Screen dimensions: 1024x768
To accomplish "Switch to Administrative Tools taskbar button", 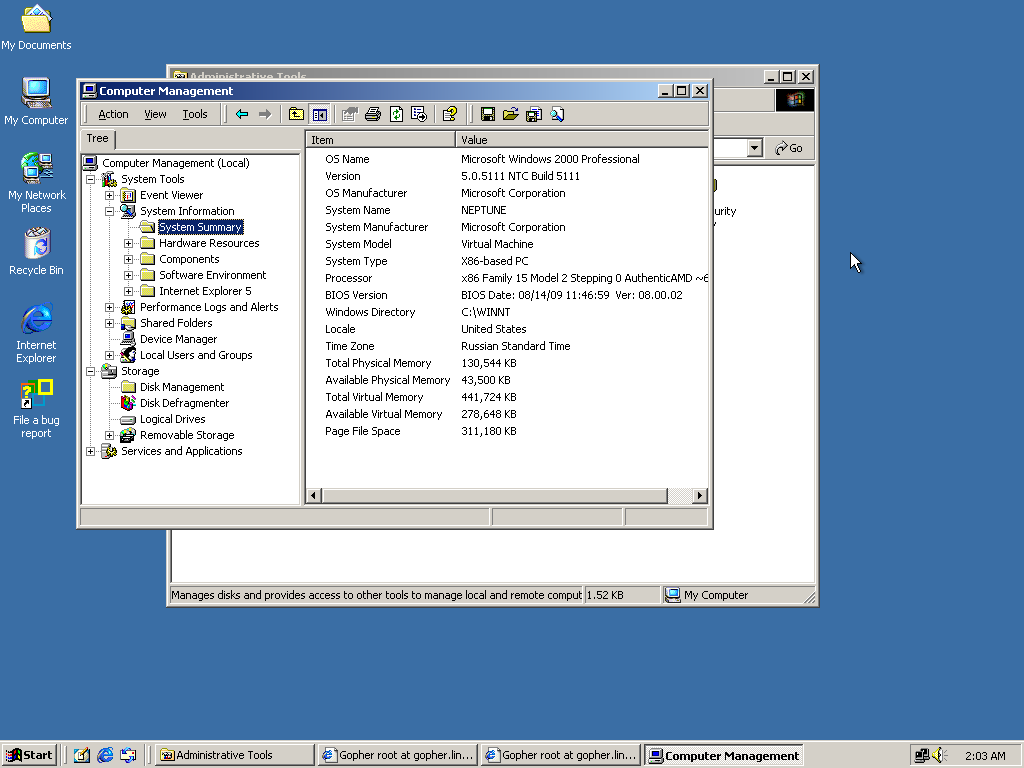I will pyautogui.click(x=235, y=755).
